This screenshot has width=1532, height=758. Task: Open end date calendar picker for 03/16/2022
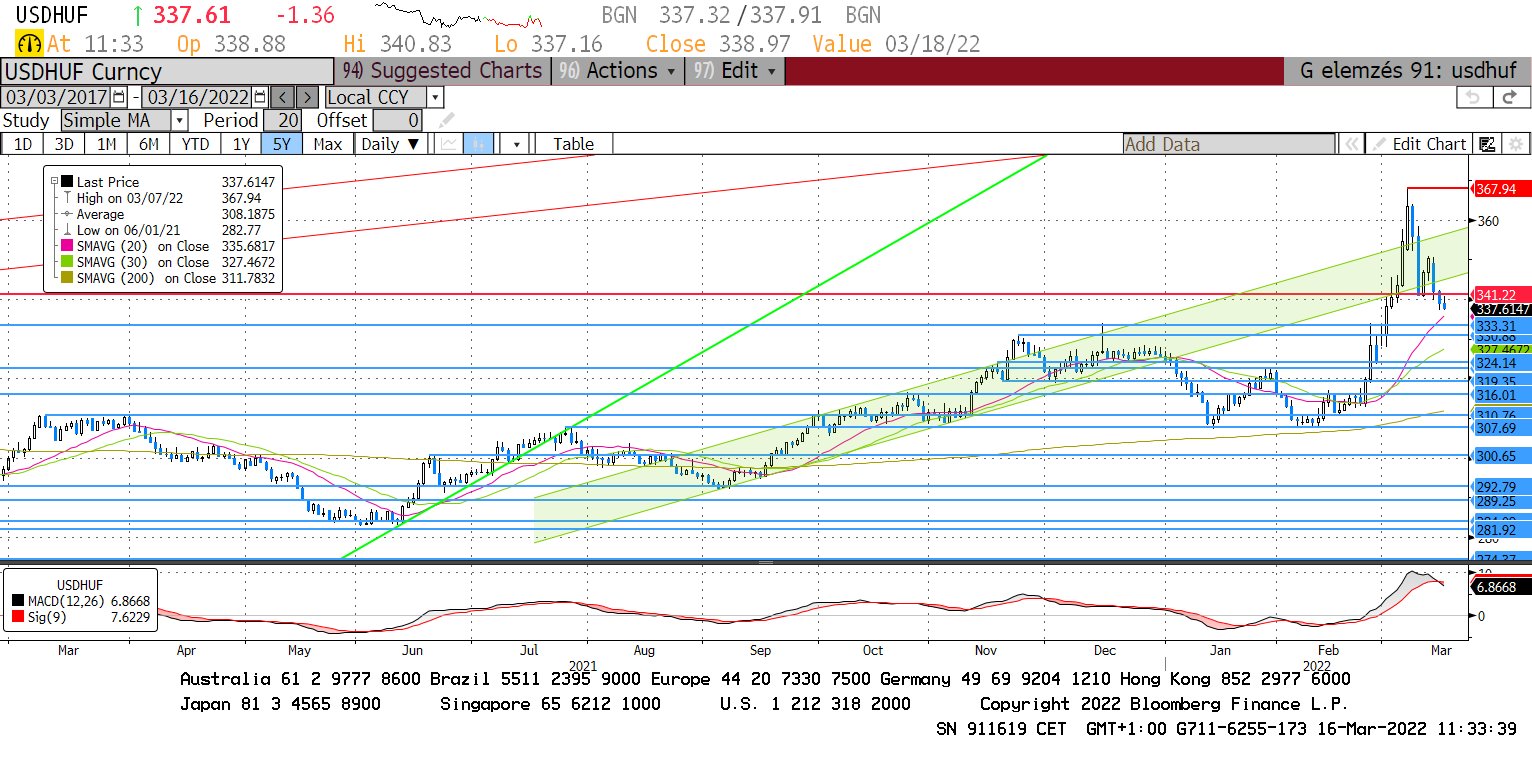point(260,97)
